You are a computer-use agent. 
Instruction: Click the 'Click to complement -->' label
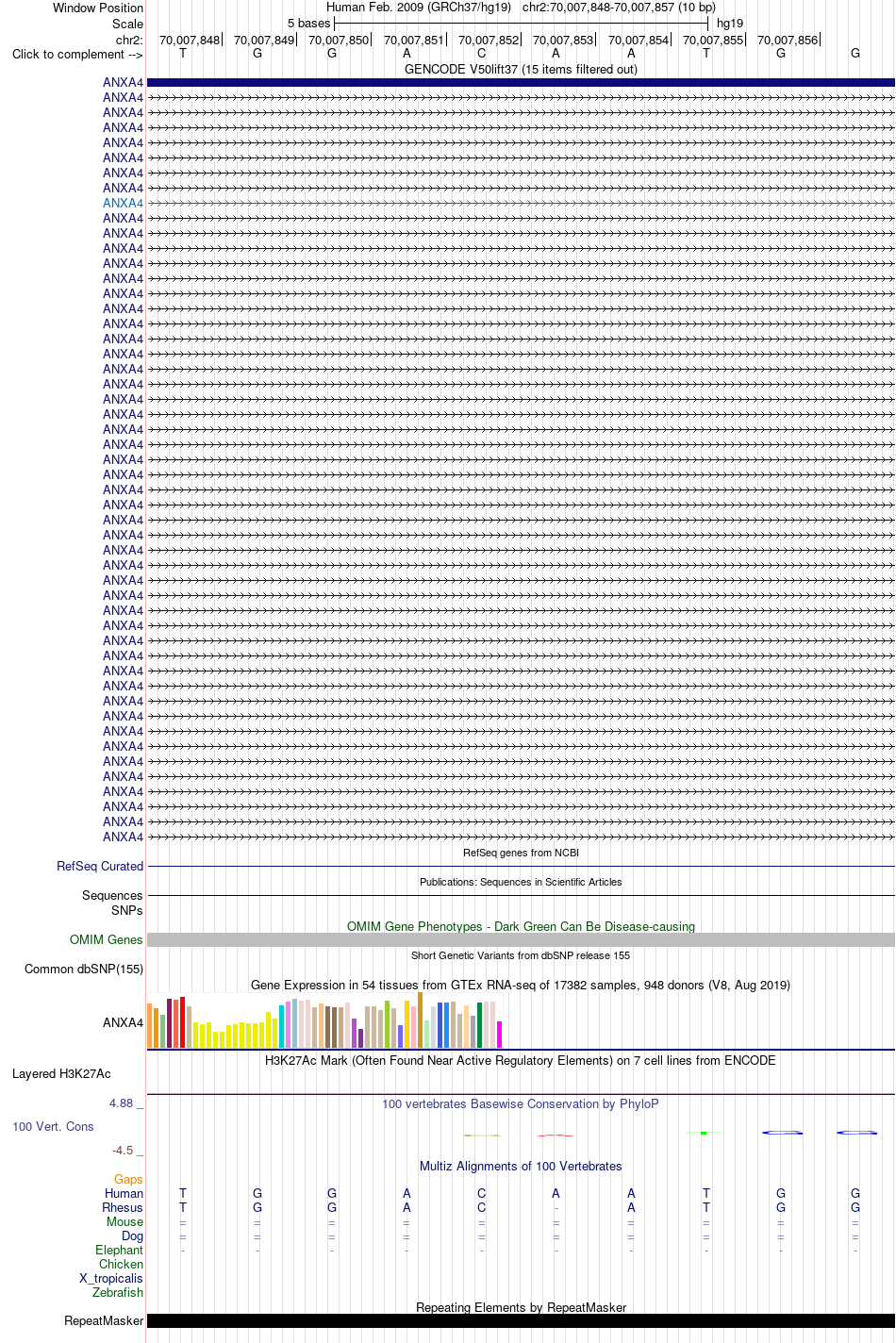click(77, 54)
